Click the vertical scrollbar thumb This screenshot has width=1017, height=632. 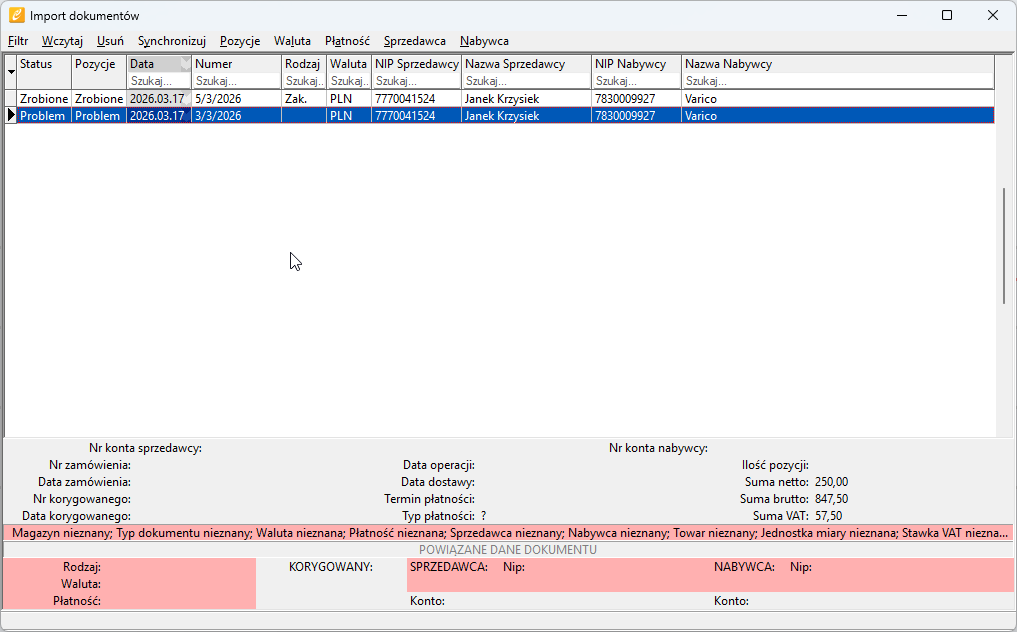pos(1004,245)
